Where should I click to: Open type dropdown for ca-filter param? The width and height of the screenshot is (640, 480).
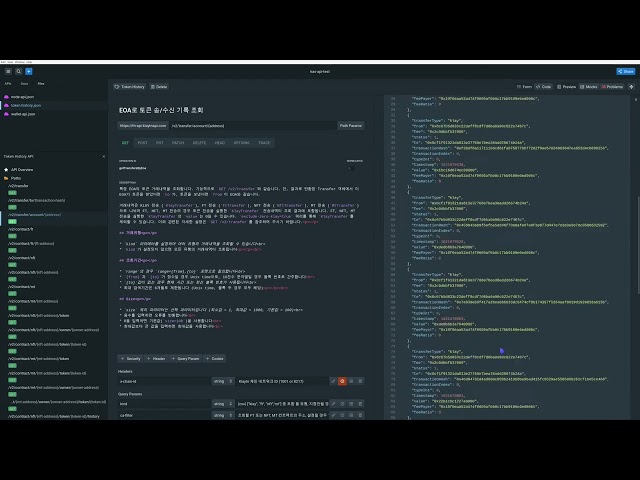tap(222, 415)
